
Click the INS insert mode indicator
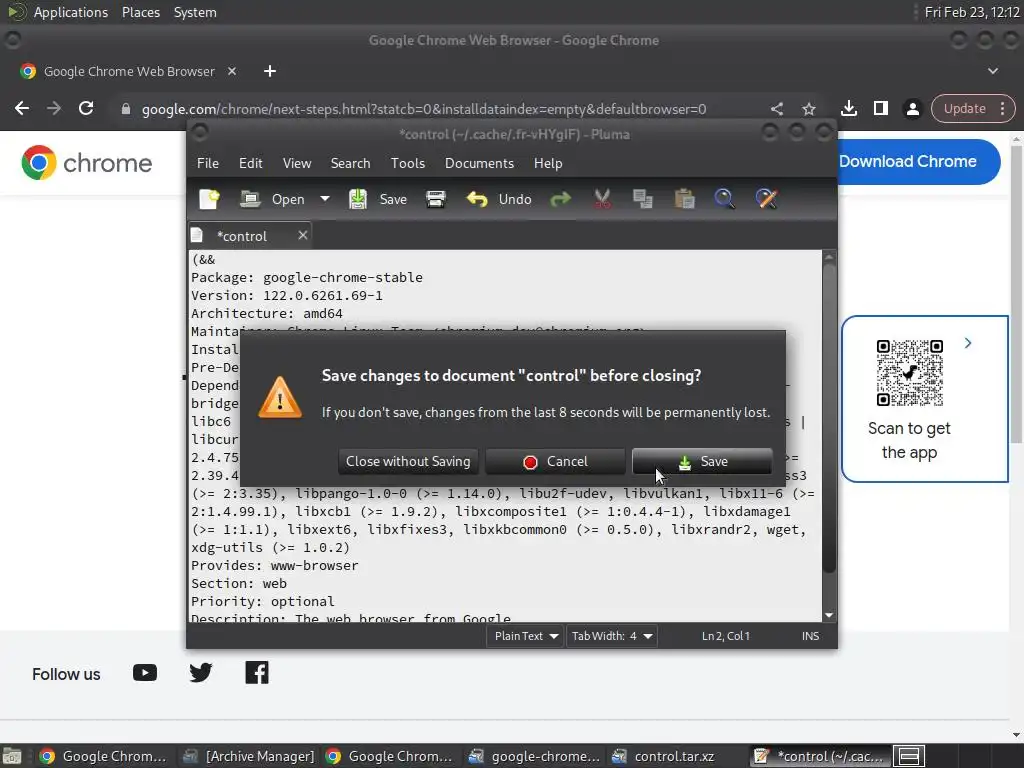click(810, 636)
